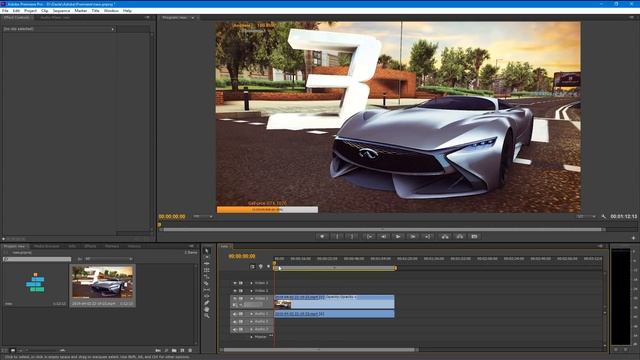Switch Project panel to icon view
Viewport: 640px width, 360px height.
point(13,350)
